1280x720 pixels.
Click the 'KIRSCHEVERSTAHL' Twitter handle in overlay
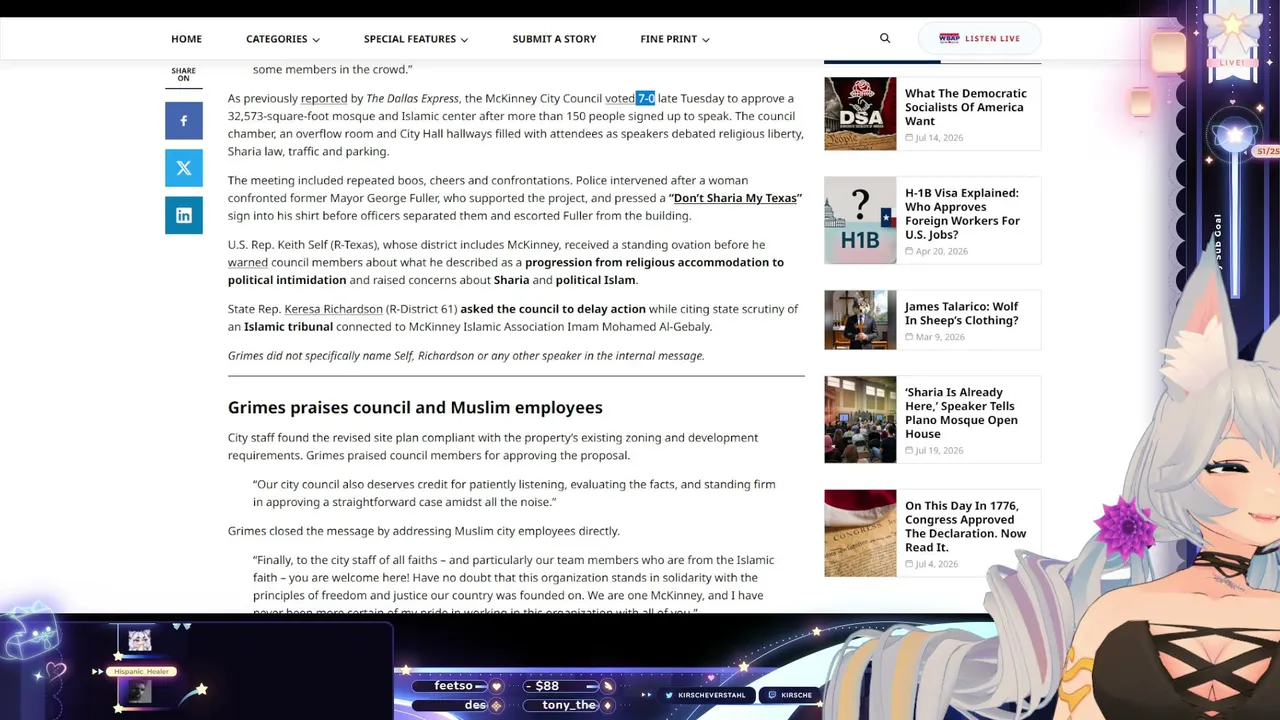[712, 695]
